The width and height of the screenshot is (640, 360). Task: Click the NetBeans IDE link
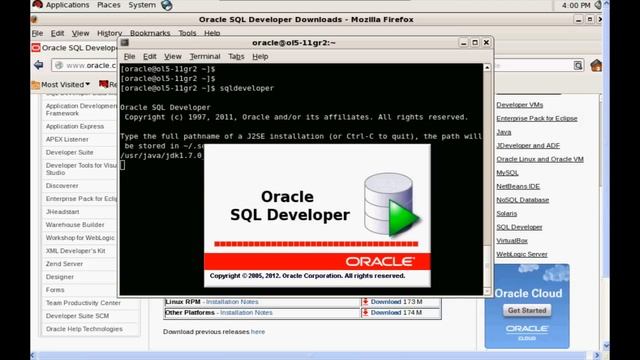pos(518,187)
